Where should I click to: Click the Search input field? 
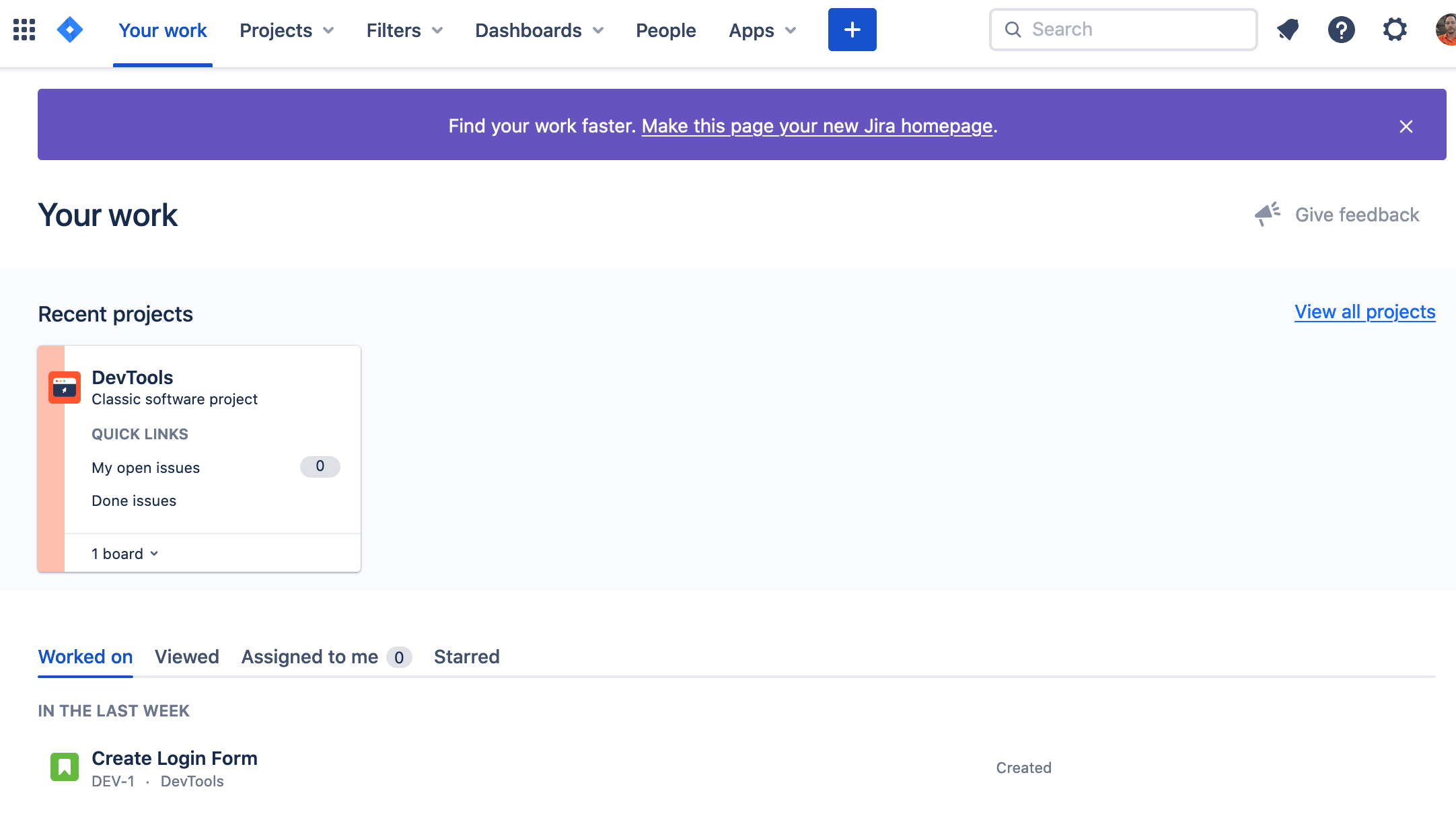pos(1123,29)
